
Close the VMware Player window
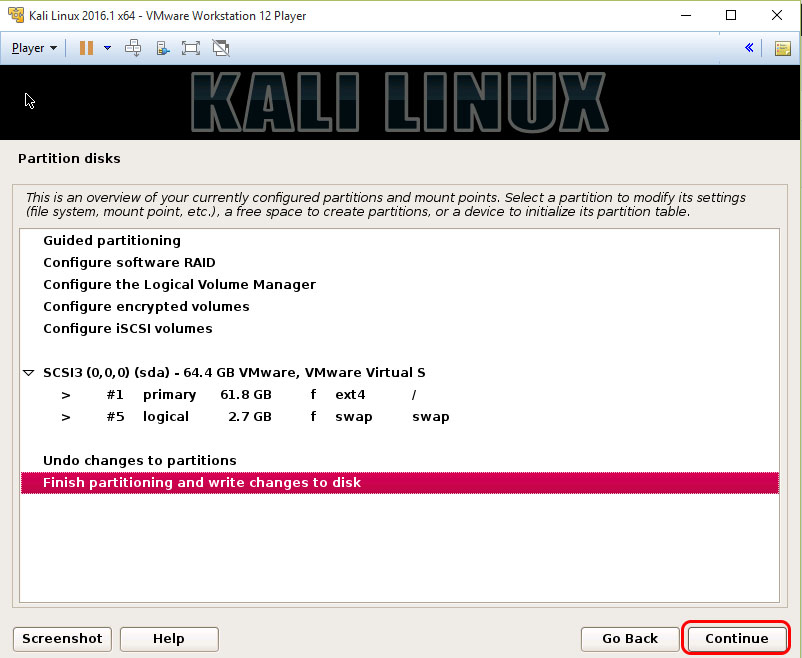[776, 15]
